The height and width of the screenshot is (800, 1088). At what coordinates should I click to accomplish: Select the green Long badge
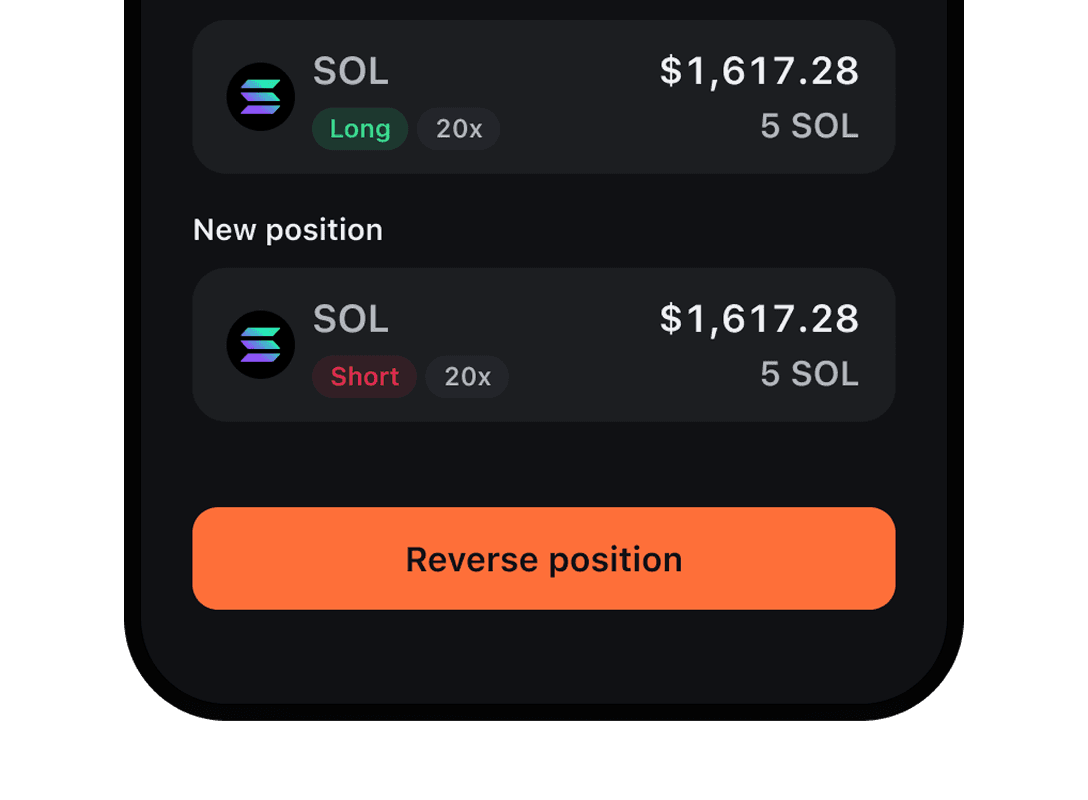(360, 129)
